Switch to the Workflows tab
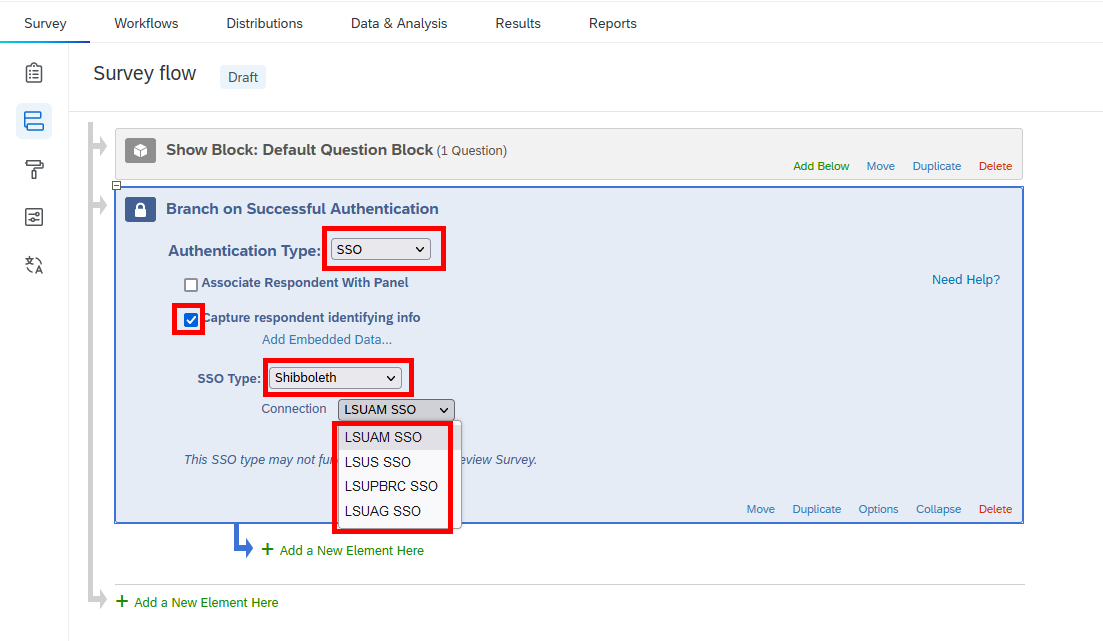The width and height of the screenshot is (1103, 641). [146, 23]
